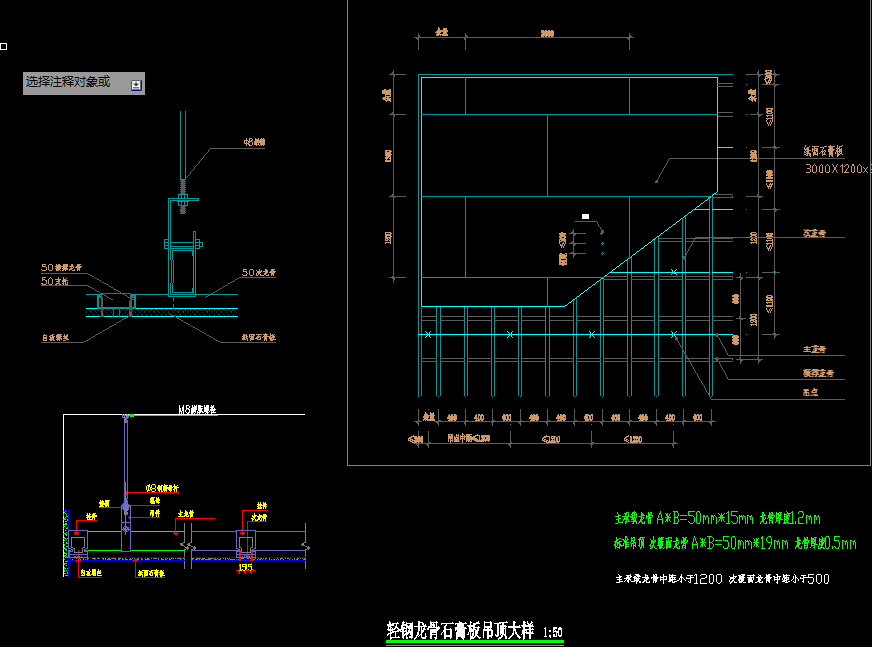The image size is (872, 647).
Task: Click the small white pickbox square at top-left
Action: point(4,46)
